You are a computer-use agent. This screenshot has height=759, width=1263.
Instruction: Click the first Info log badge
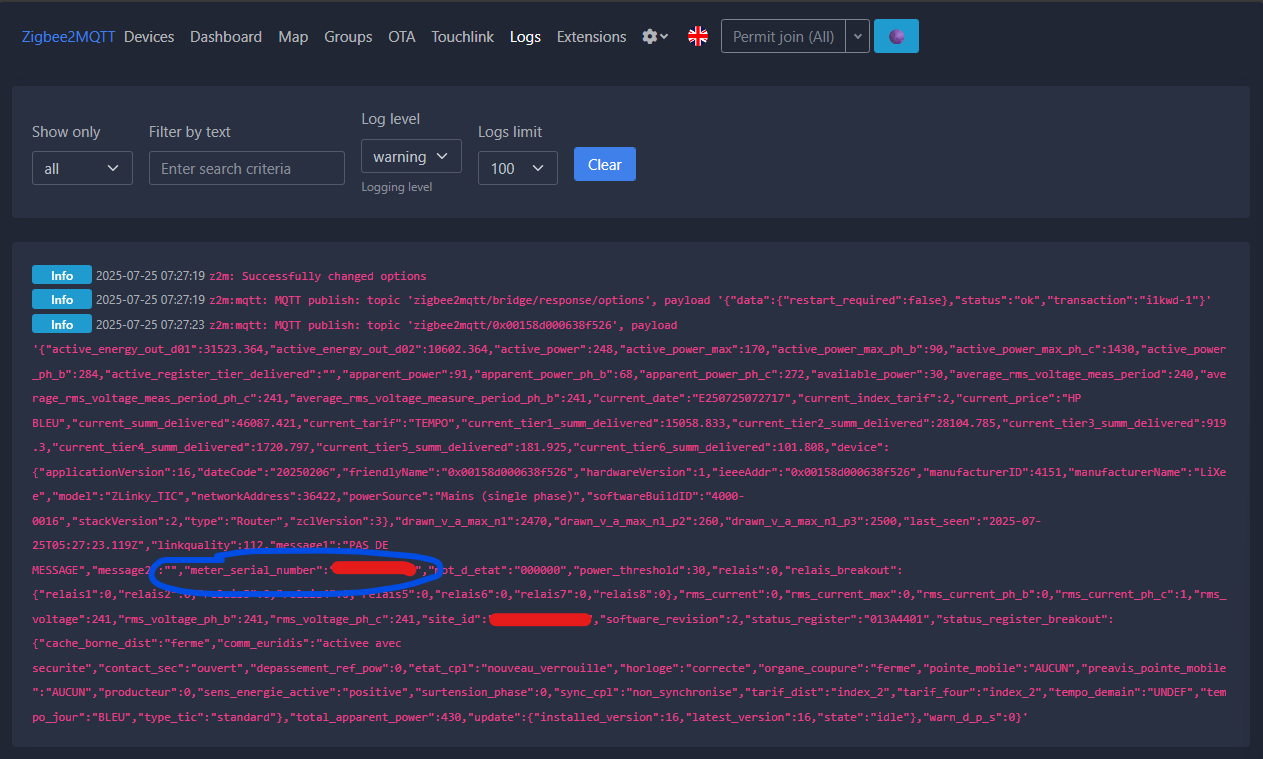[62, 275]
